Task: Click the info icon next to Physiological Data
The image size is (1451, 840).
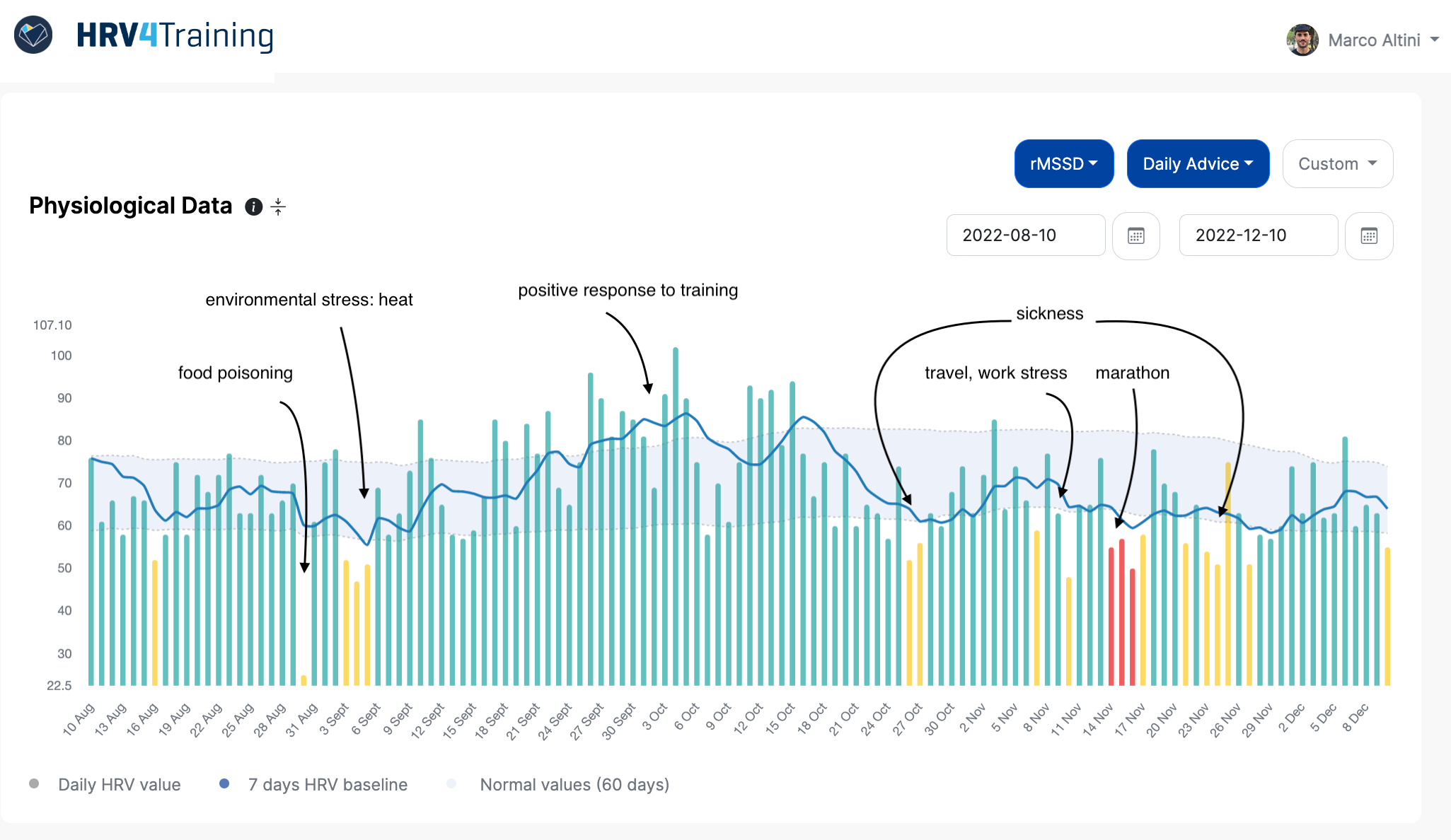Action: (x=254, y=206)
